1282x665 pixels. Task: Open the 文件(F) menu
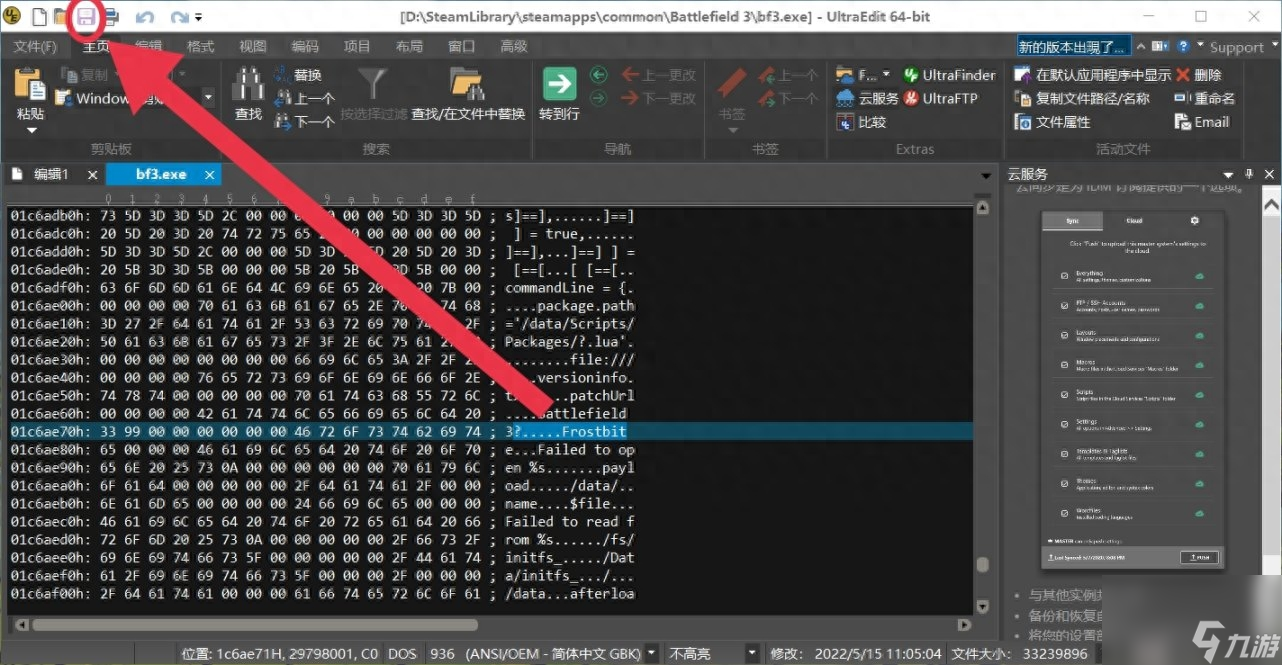(x=35, y=47)
